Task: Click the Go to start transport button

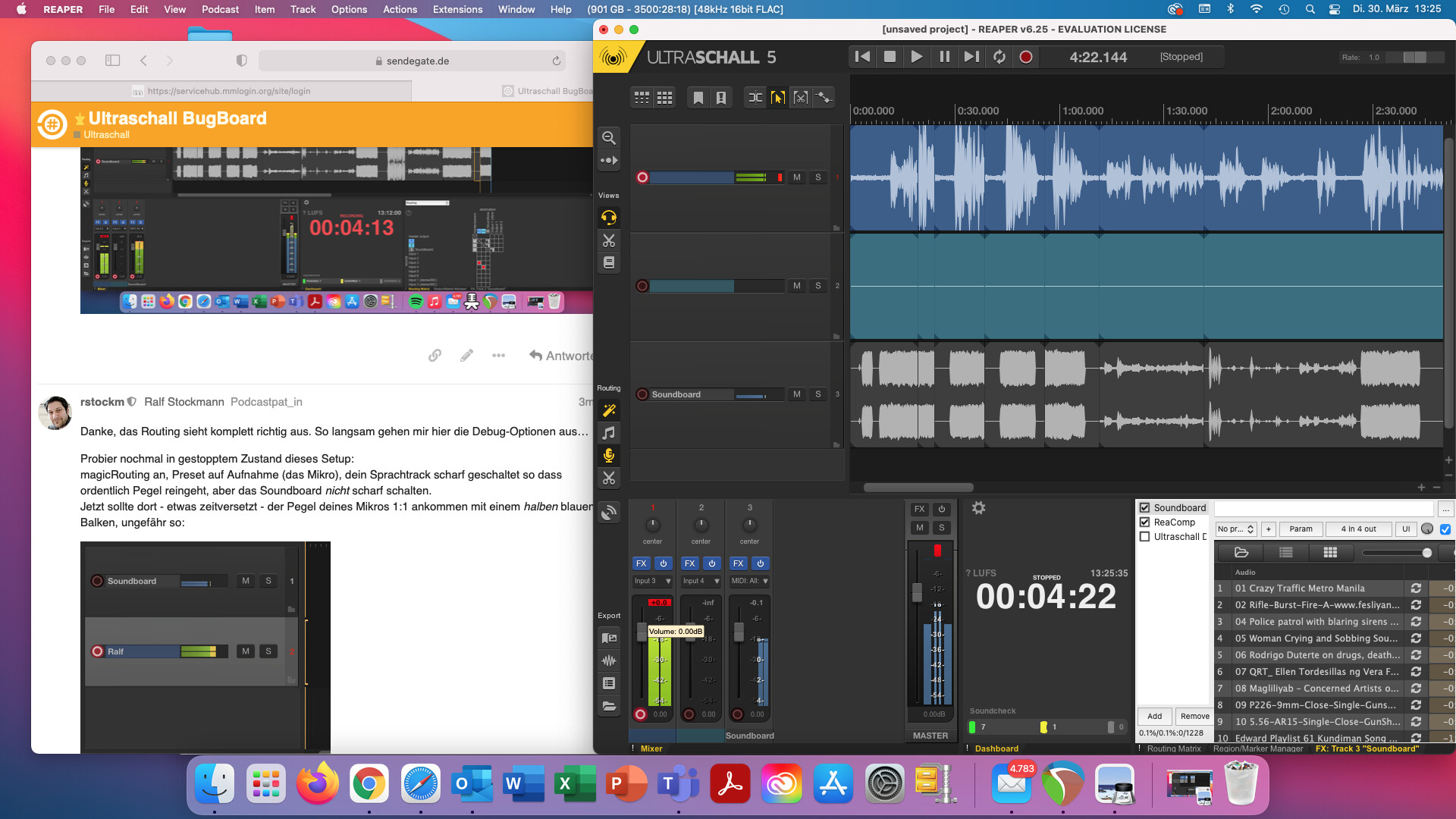Action: click(x=862, y=57)
